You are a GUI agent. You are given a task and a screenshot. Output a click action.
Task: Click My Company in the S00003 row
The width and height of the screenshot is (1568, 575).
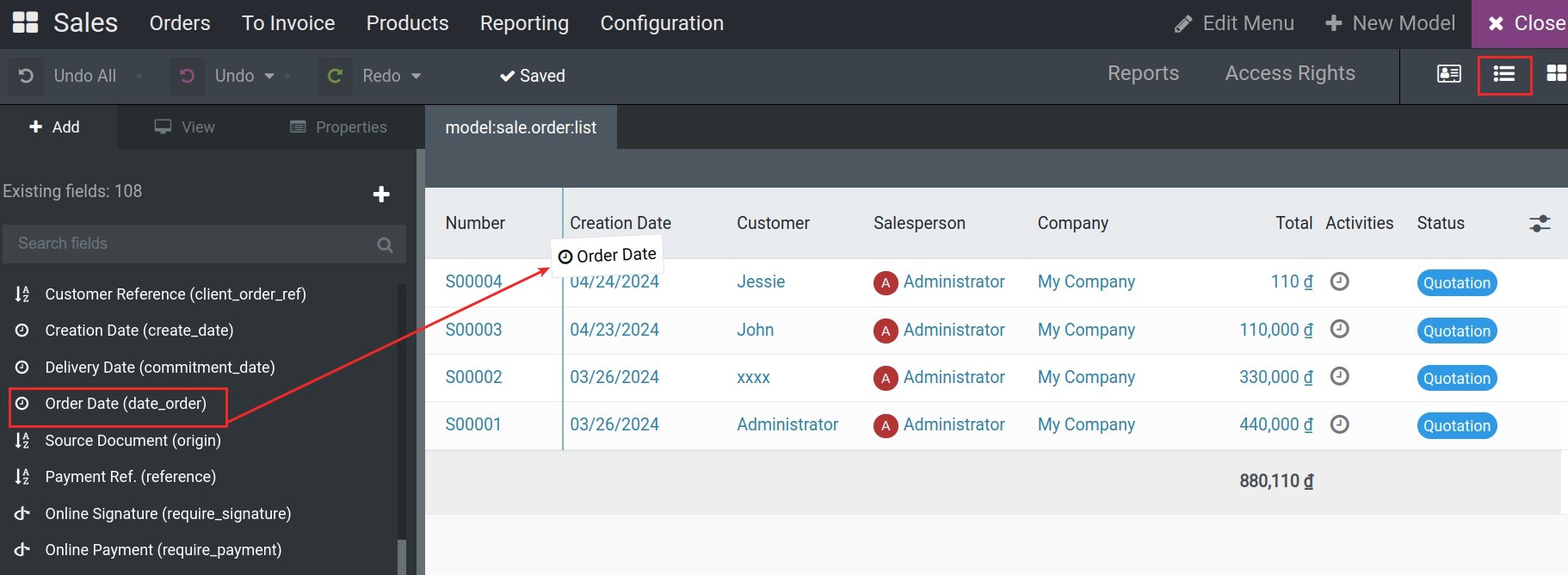[1086, 330]
